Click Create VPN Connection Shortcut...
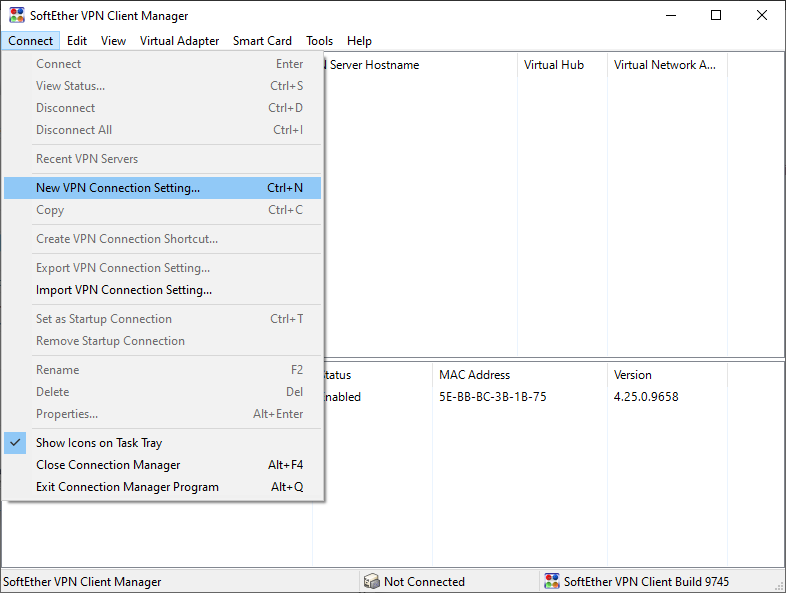 click(162, 239)
